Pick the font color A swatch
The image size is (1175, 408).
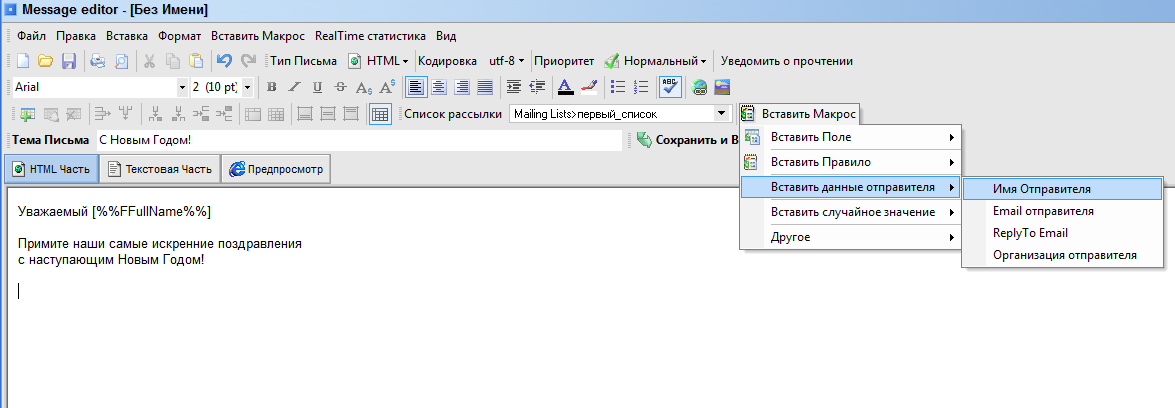[x=566, y=87]
